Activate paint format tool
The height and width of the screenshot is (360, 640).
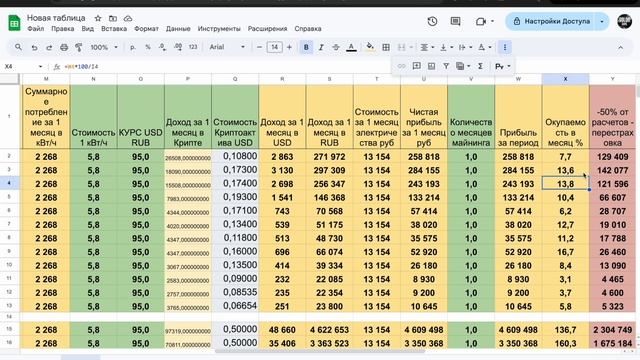click(79, 47)
